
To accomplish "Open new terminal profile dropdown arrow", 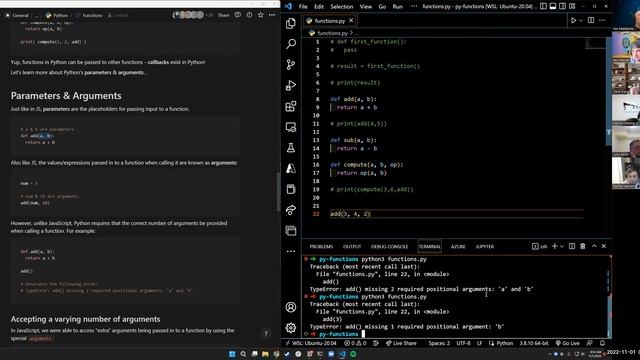I will pos(562,246).
